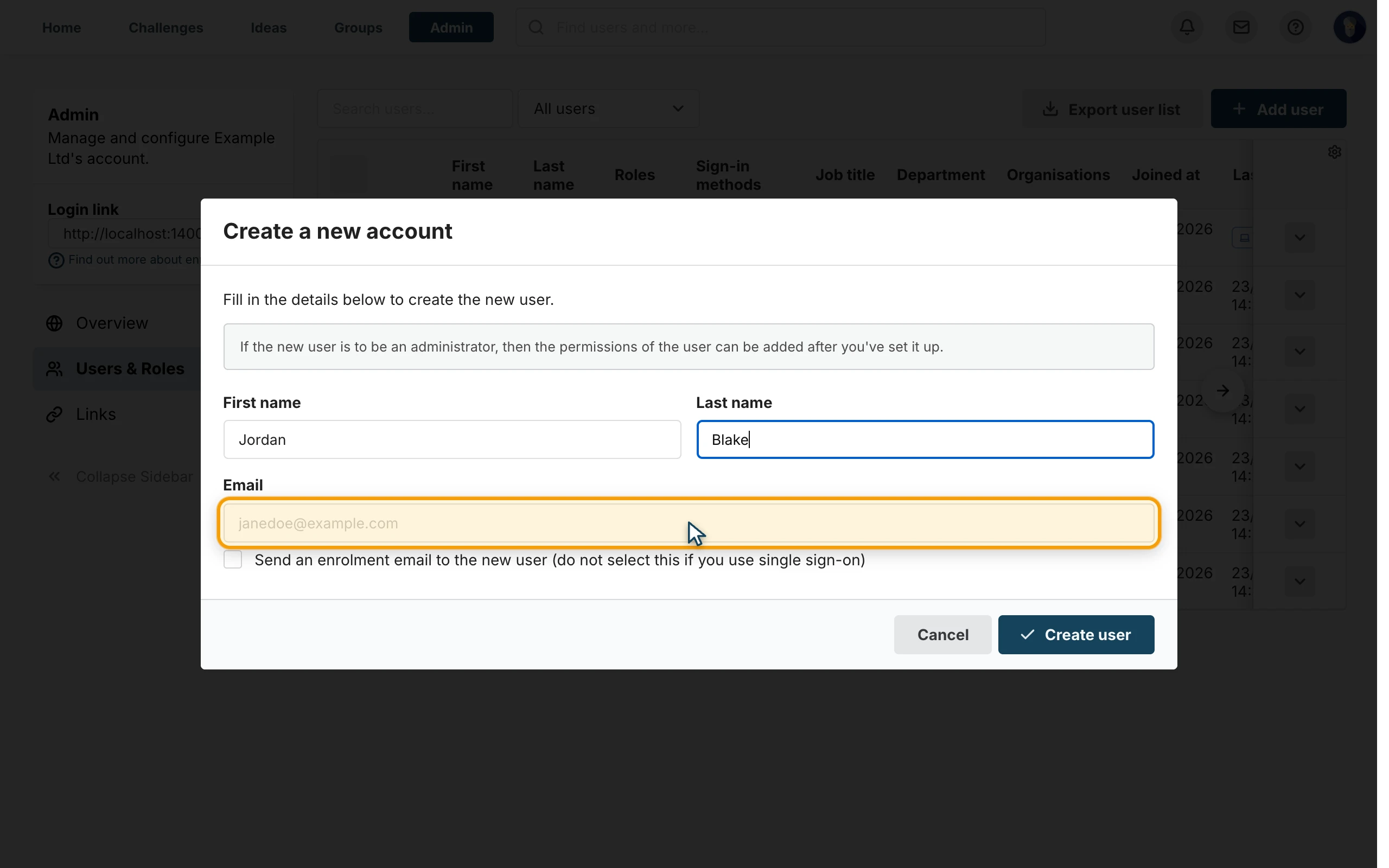Open the messages envelope icon
Image resolution: width=1389 pixels, height=868 pixels.
tap(1241, 27)
